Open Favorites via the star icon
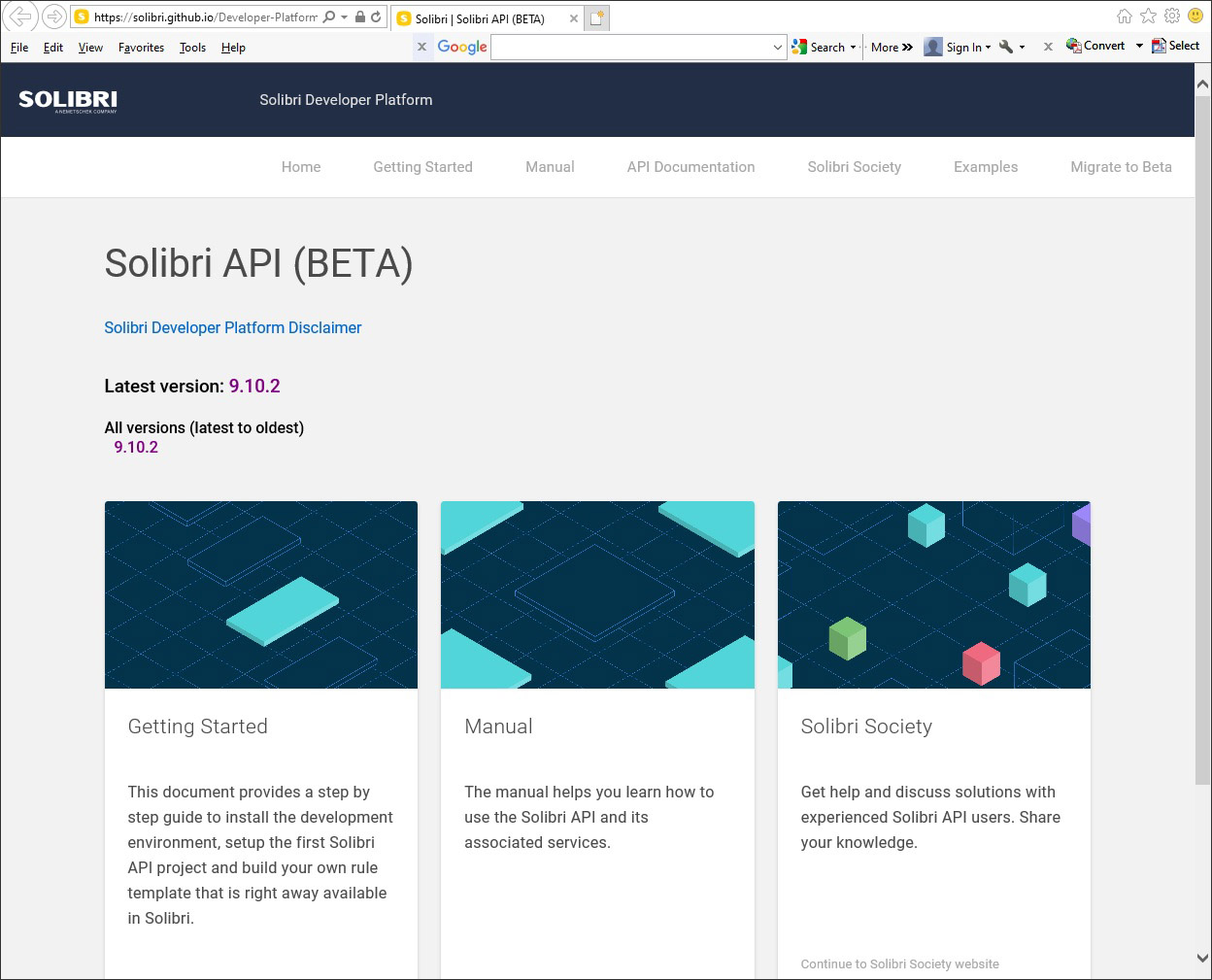Image resolution: width=1212 pixels, height=980 pixels. 1148,17
